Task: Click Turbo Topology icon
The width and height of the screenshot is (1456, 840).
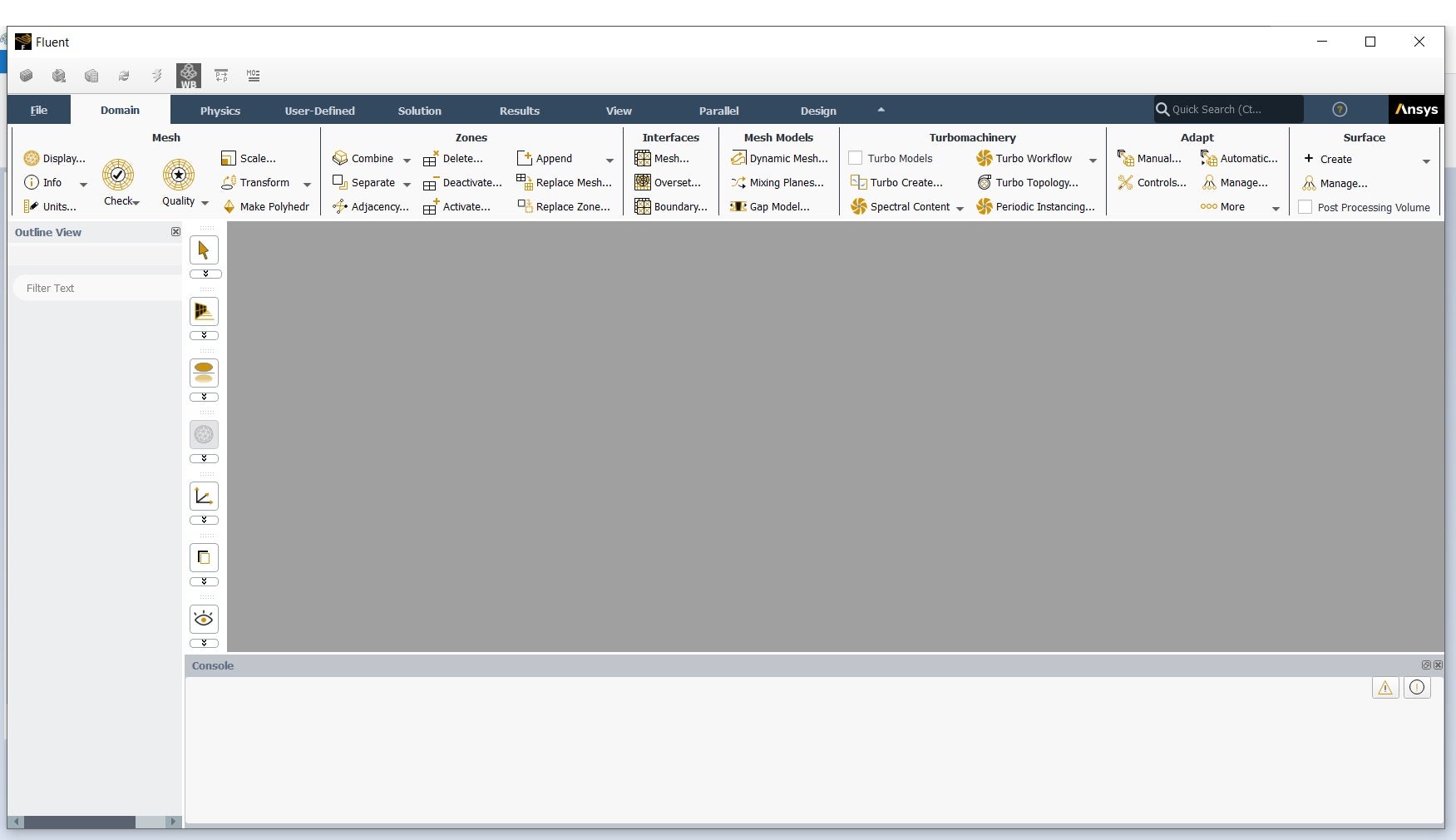Action: pyautogui.click(x=984, y=182)
